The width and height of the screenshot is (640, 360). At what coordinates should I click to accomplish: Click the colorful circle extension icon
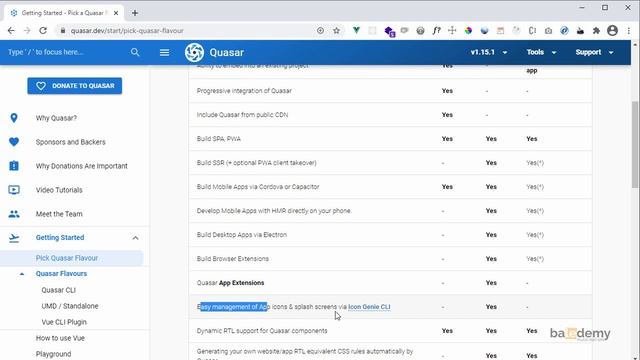(468, 31)
